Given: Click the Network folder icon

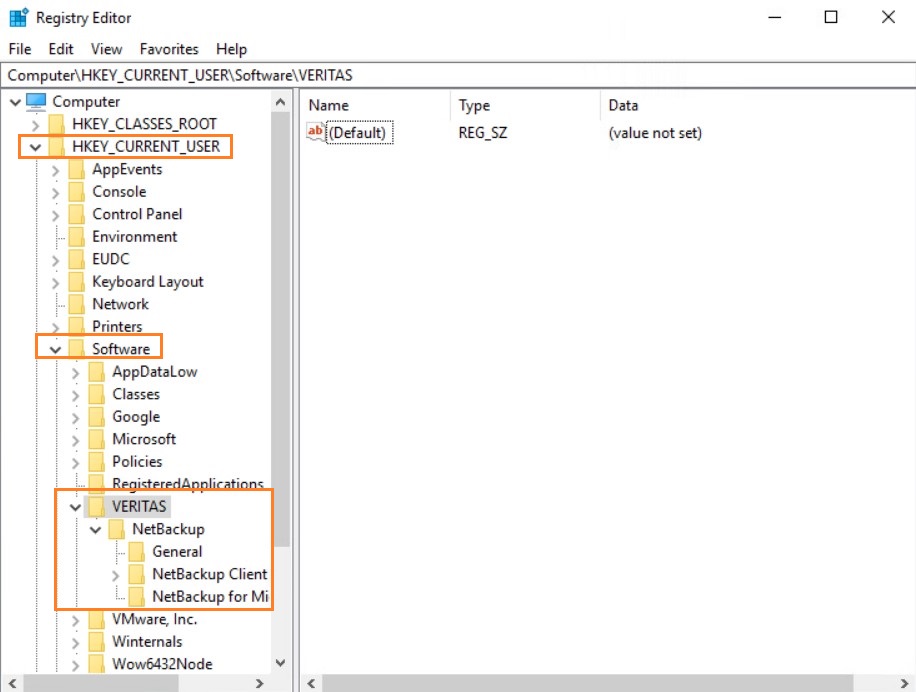Looking at the screenshot, I should [x=77, y=304].
